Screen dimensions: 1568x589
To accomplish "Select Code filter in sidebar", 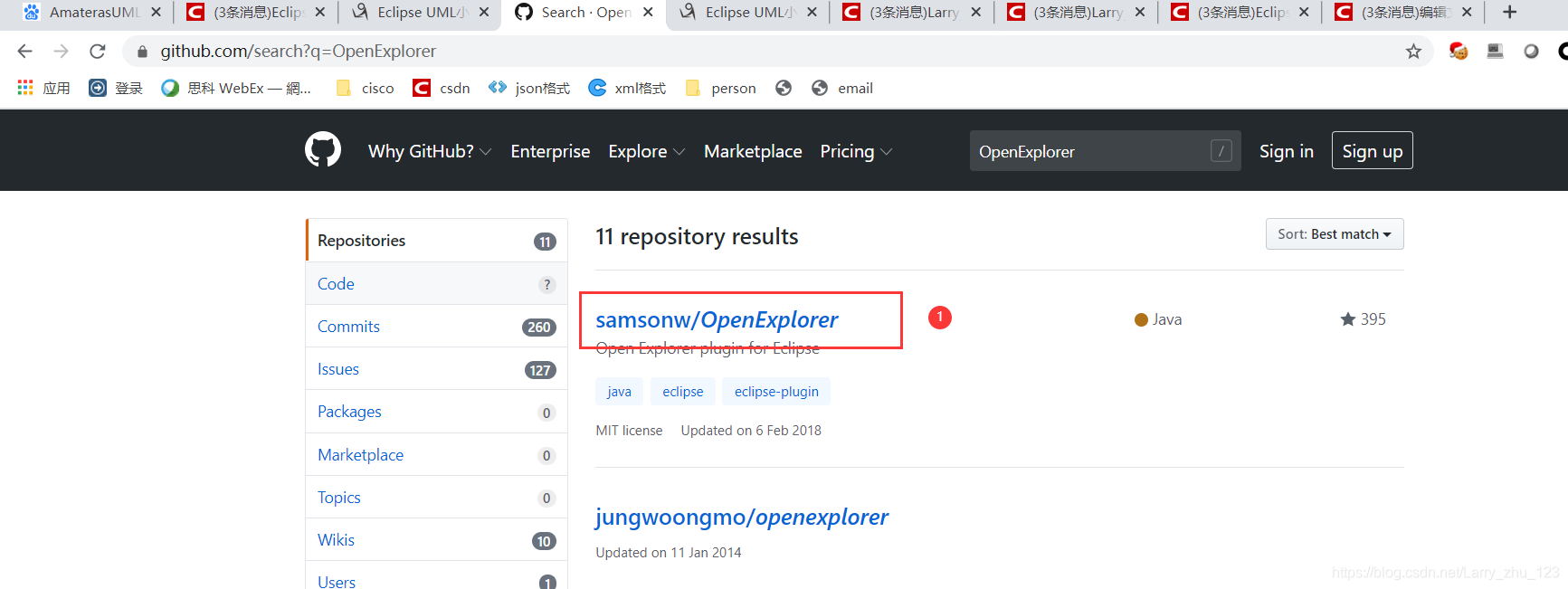I will point(437,283).
